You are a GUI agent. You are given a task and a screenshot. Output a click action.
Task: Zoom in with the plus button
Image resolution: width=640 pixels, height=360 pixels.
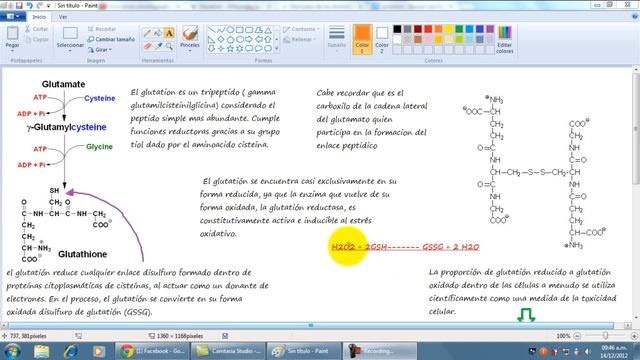tap(634, 336)
